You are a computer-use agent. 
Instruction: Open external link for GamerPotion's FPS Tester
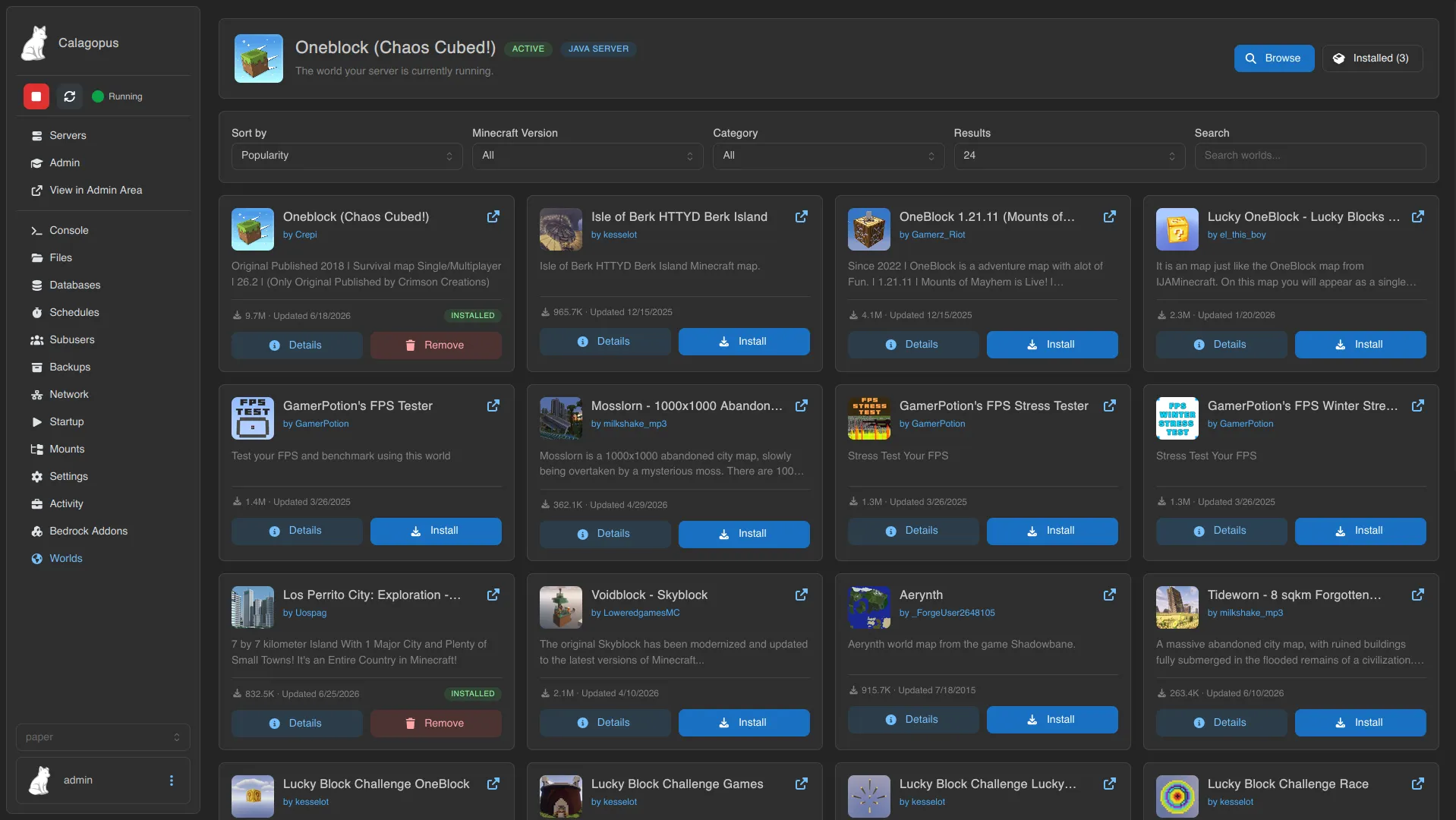493,406
